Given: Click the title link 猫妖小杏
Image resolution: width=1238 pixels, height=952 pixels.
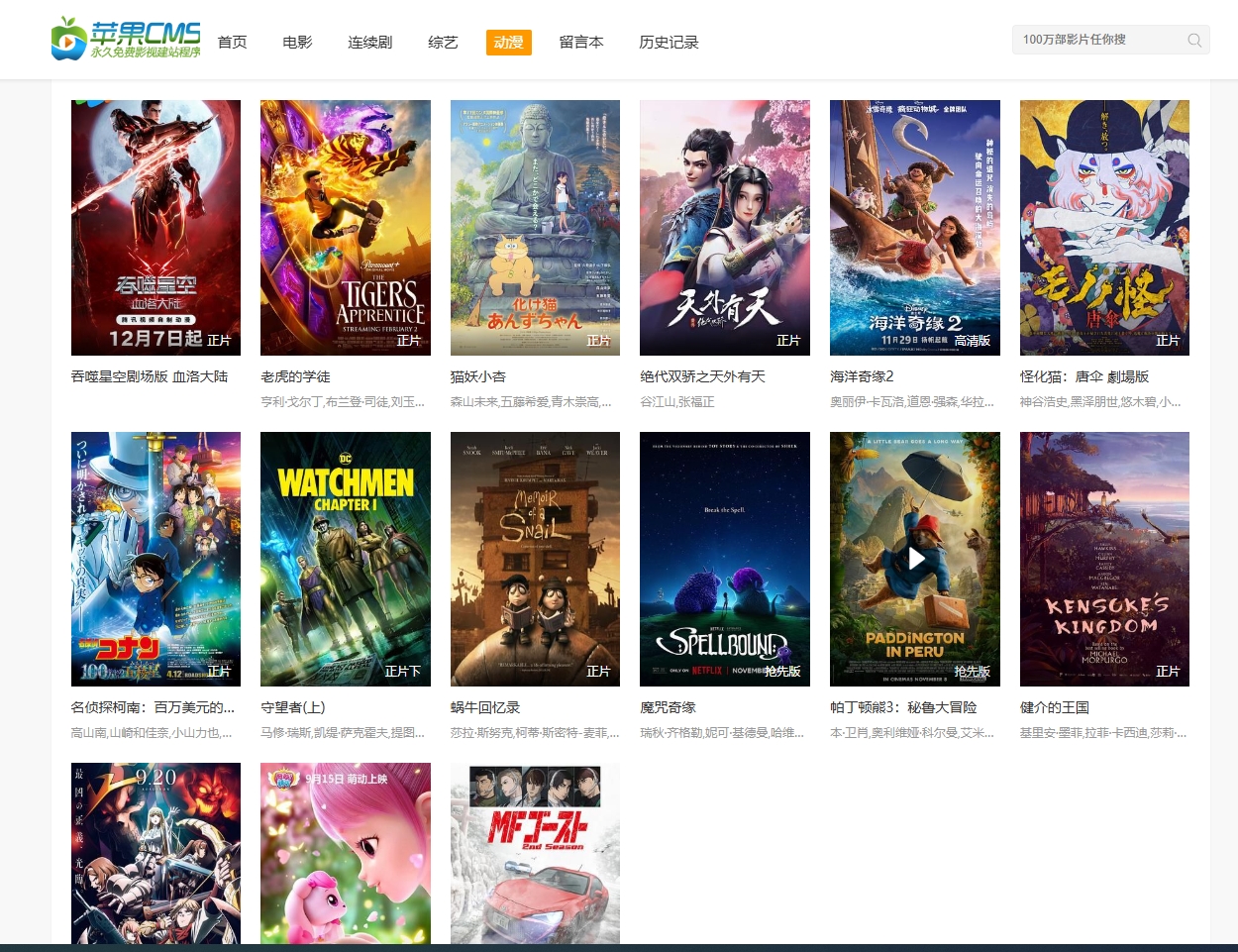Looking at the screenshot, I should pos(478,376).
